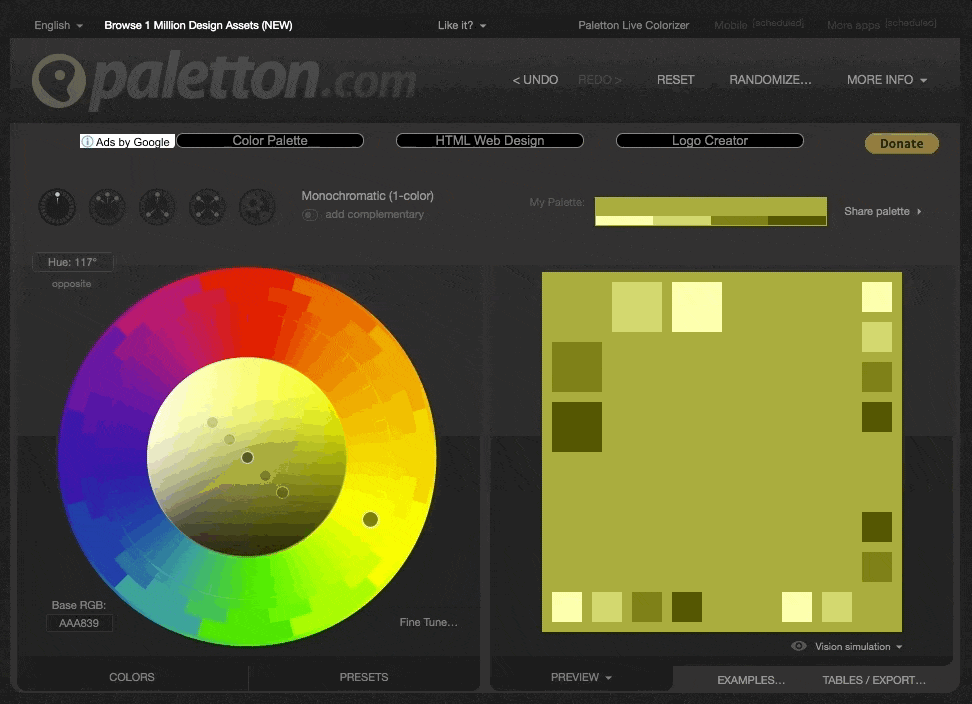Click the Ads by Google info icon
The width and height of the screenshot is (972, 704).
[x=87, y=141]
